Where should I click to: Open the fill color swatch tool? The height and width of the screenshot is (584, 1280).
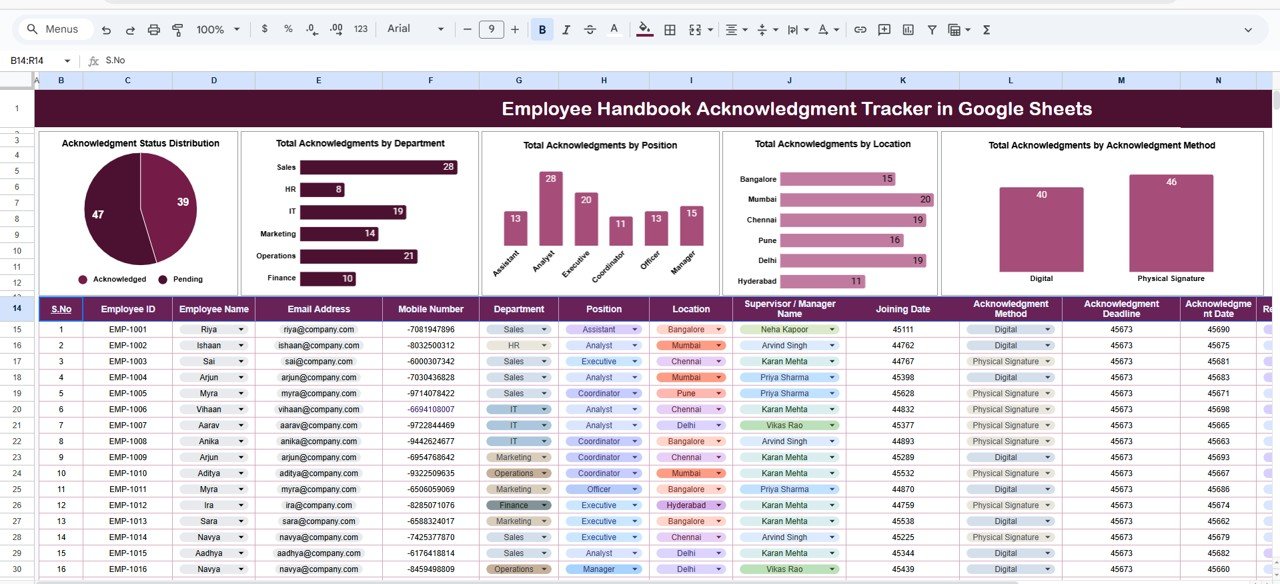click(644, 30)
